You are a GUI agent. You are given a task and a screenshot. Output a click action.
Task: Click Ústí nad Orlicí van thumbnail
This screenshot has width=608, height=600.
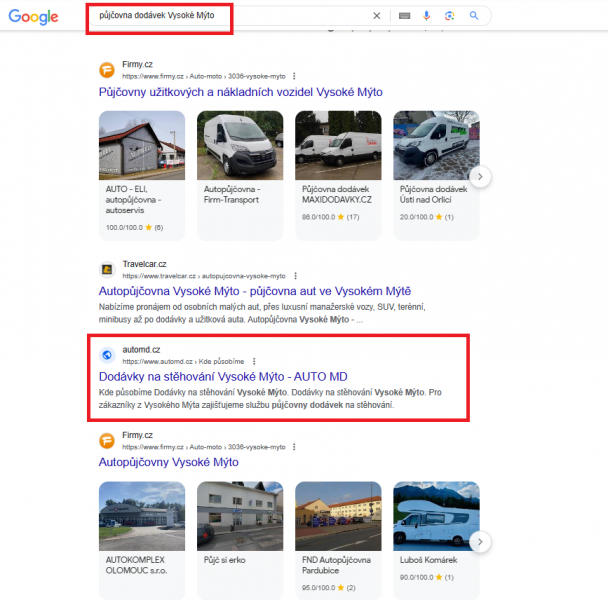tap(436, 145)
